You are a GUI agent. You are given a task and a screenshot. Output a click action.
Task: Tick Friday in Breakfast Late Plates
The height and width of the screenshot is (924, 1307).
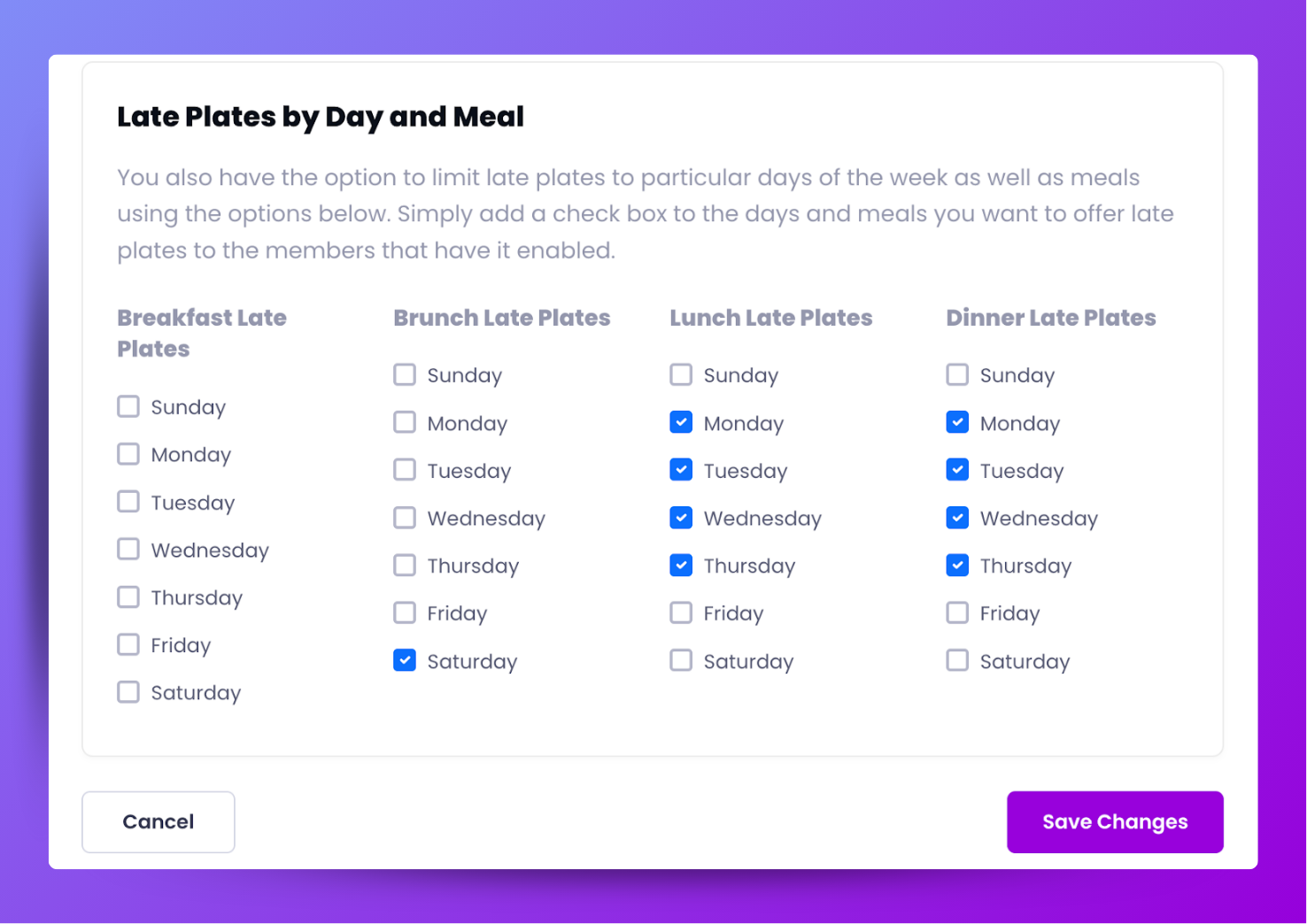point(128,644)
